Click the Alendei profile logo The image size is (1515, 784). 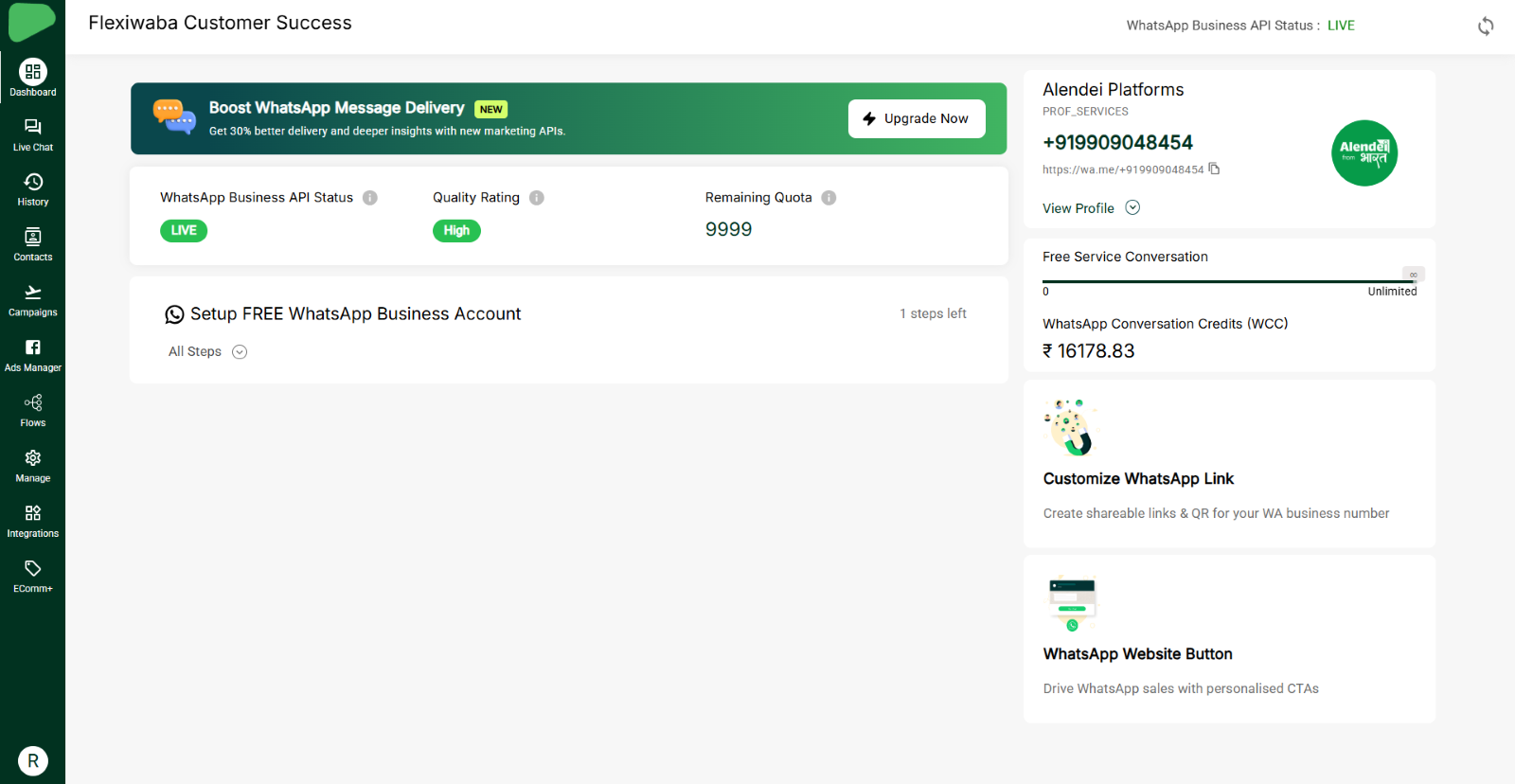tap(1364, 153)
